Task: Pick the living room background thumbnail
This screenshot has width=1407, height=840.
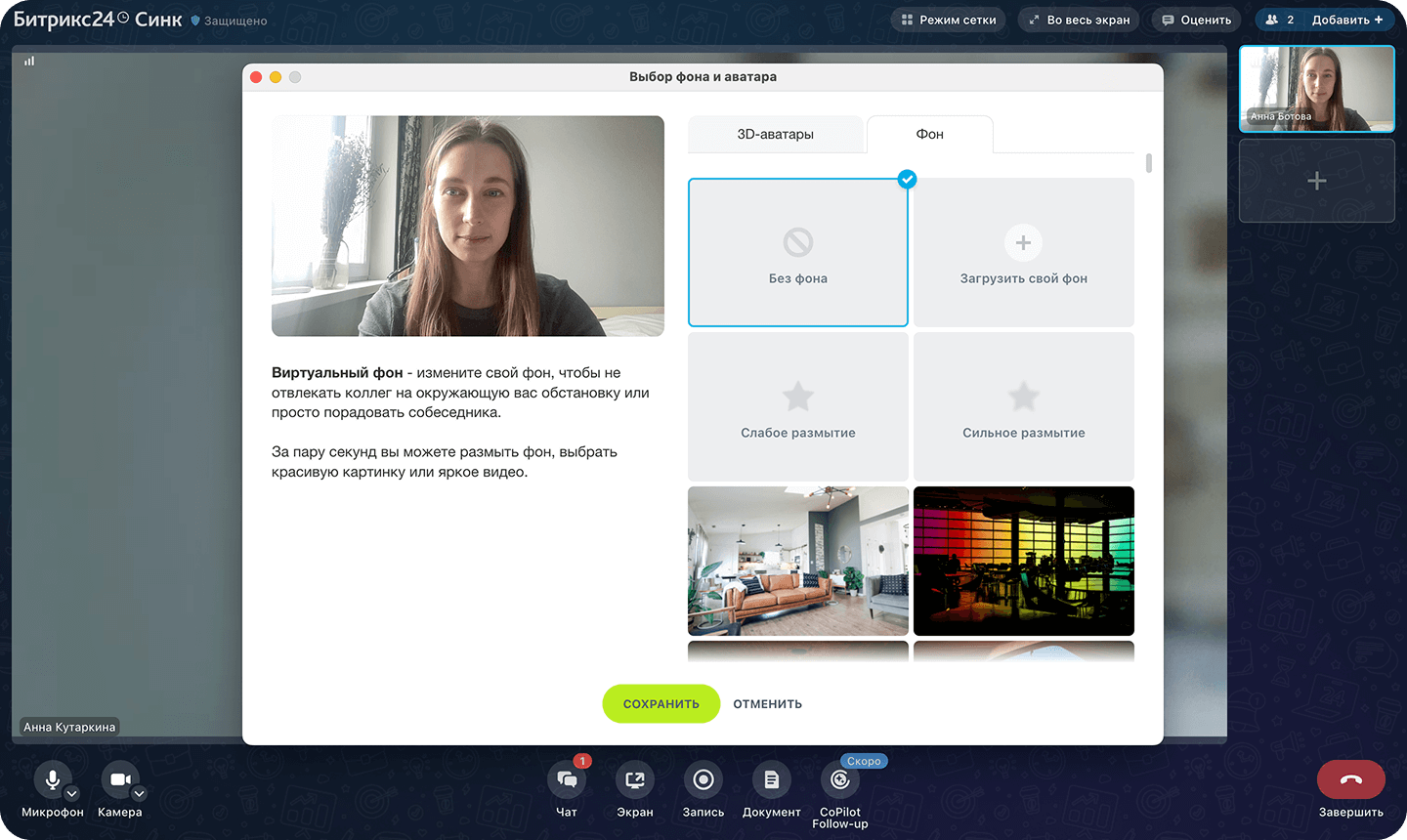Action: point(798,561)
